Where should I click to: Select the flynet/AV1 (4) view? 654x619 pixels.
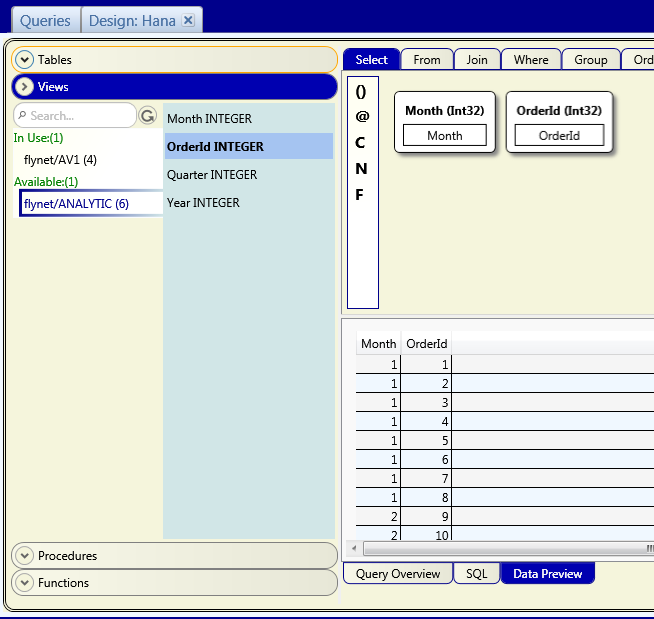coord(60,160)
